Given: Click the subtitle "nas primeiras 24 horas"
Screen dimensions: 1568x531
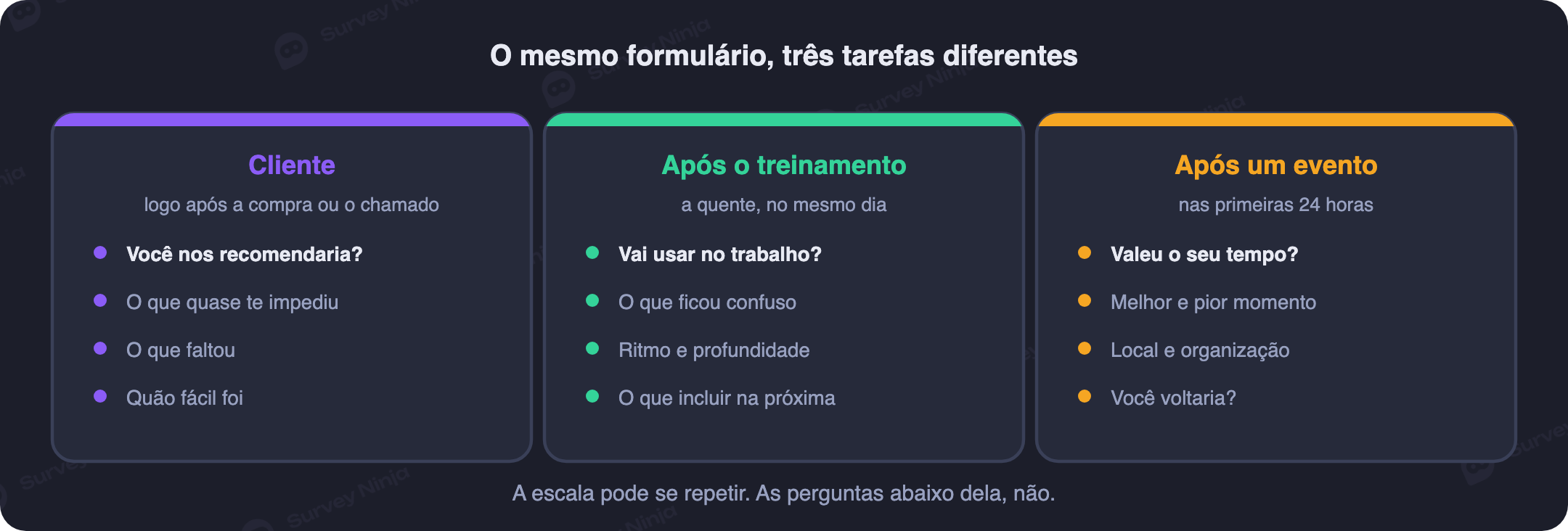Looking at the screenshot, I should (1276, 205).
